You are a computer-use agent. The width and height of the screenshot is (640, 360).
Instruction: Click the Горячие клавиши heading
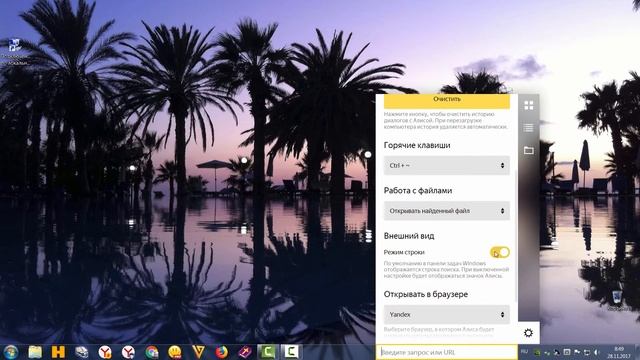(417, 145)
